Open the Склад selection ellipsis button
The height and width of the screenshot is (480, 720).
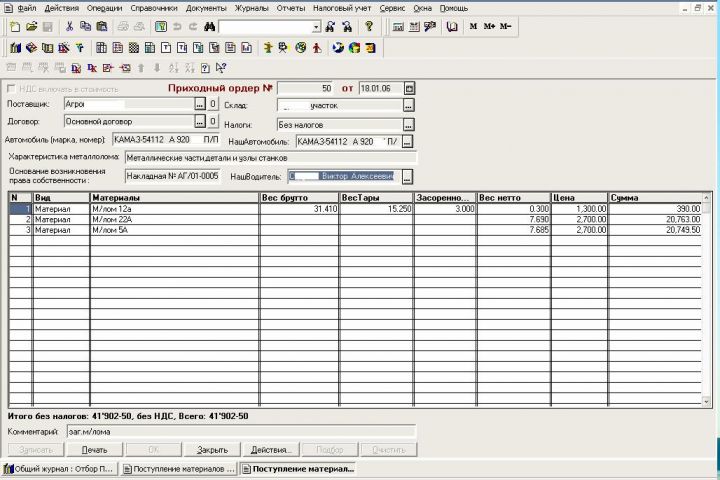click(x=408, y=106)
